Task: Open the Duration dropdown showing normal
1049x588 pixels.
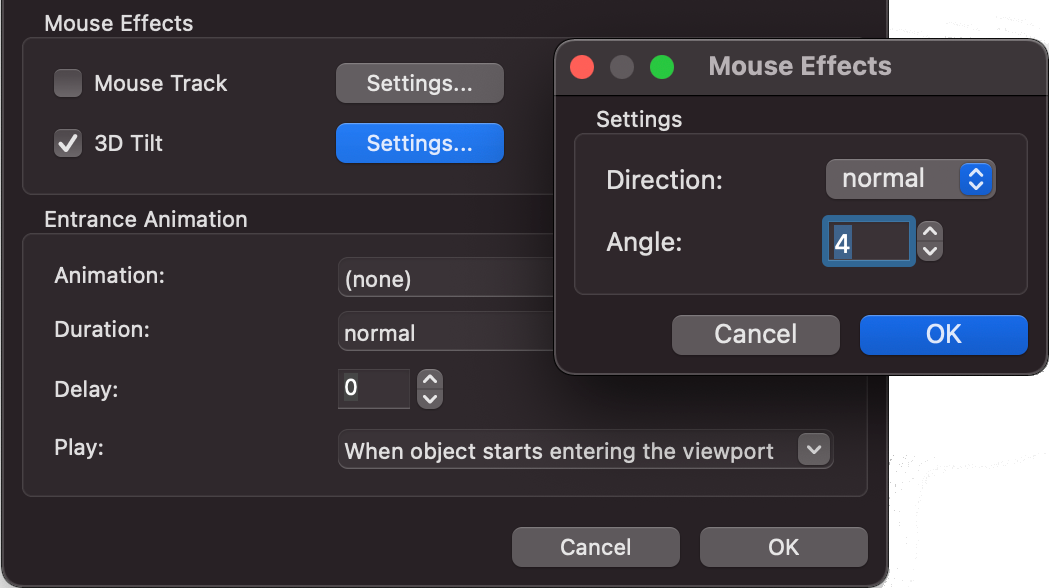Action: [x=446, y=333]
